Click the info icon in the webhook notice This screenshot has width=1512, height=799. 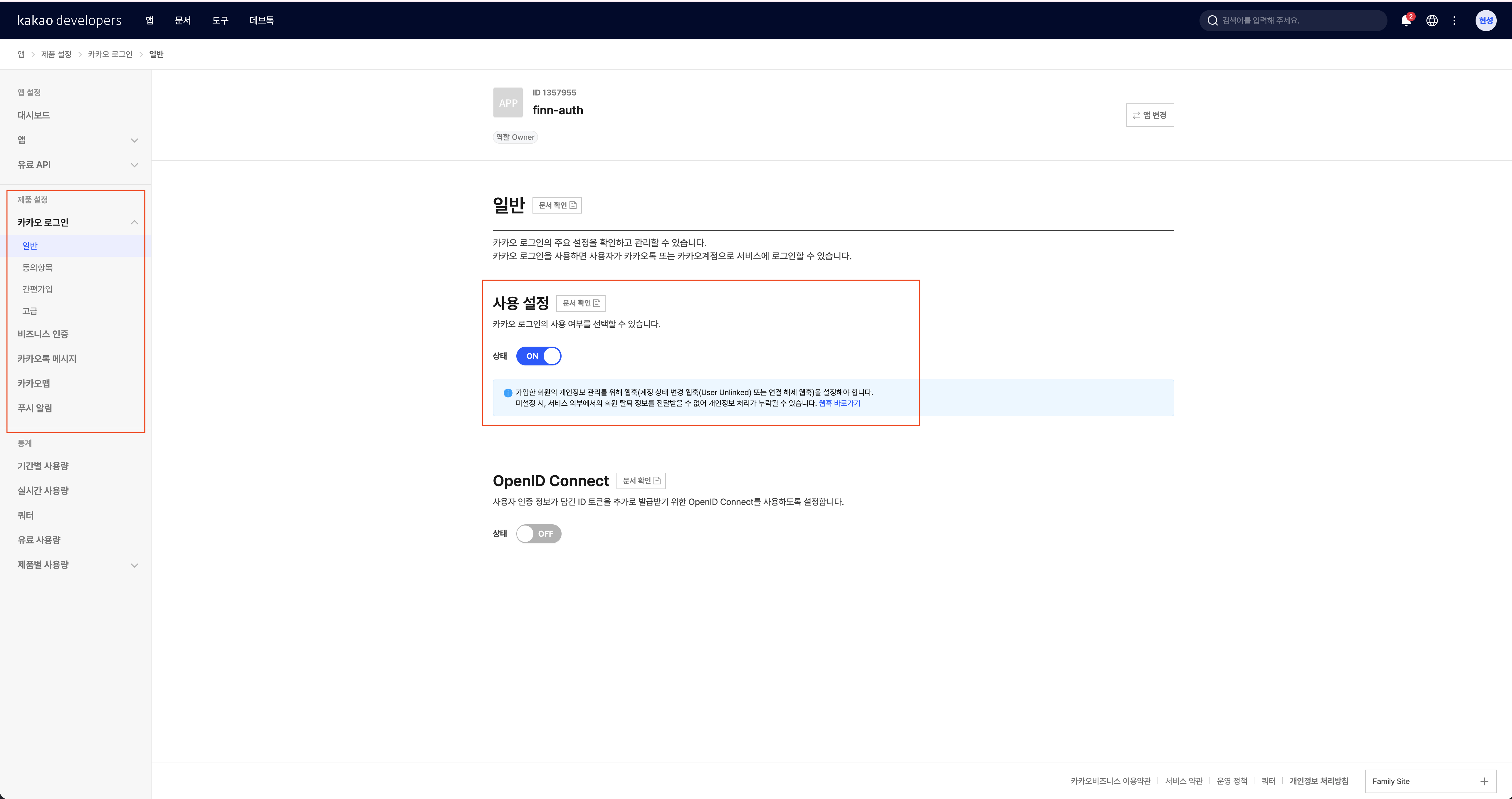(508, 393)
